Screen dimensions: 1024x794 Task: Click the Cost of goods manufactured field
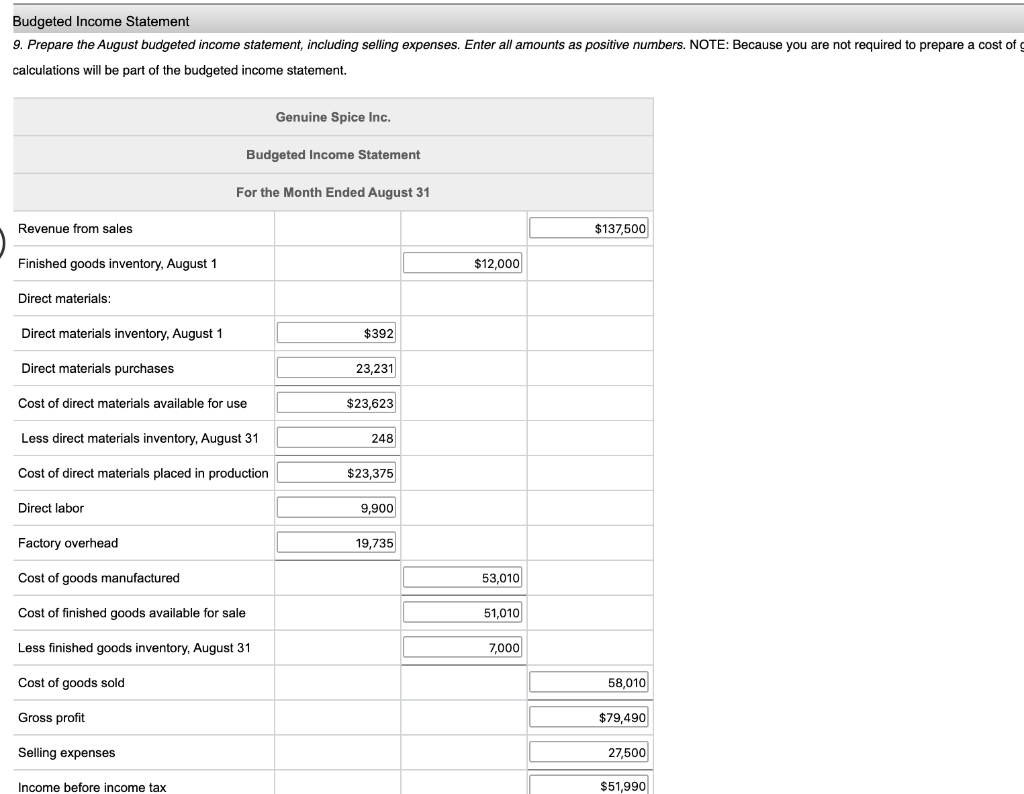463,577
